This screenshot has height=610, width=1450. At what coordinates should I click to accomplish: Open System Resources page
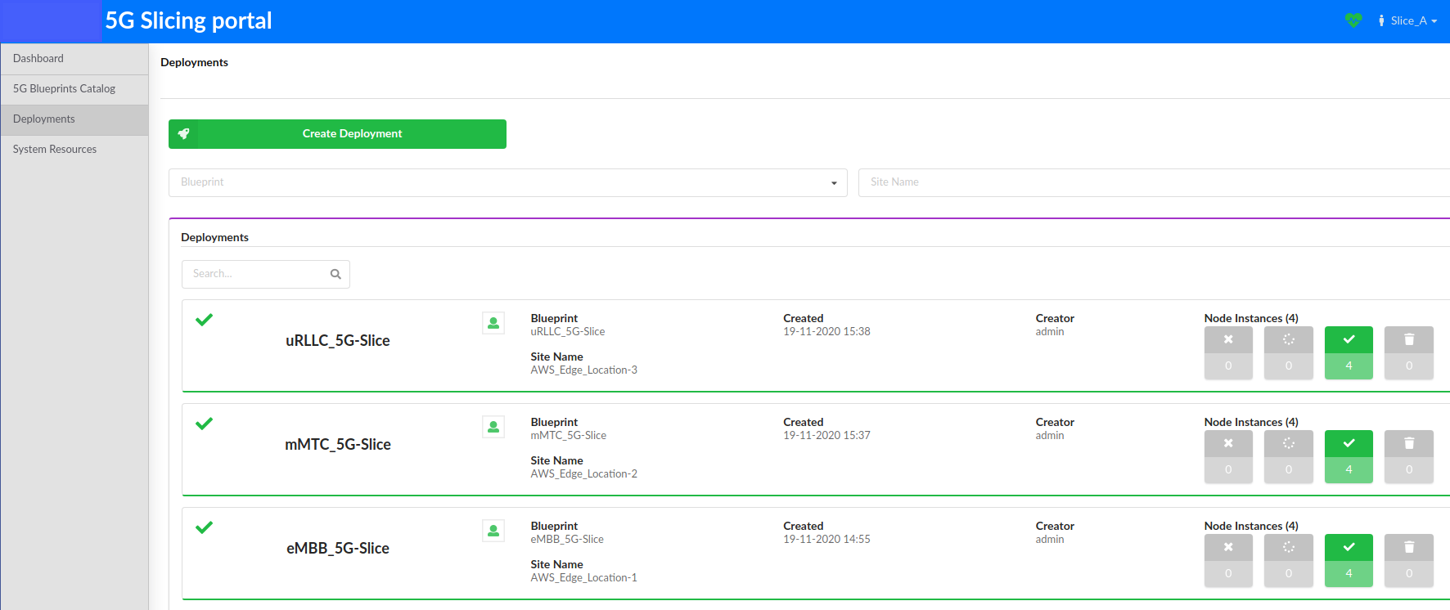coord(74,150)
